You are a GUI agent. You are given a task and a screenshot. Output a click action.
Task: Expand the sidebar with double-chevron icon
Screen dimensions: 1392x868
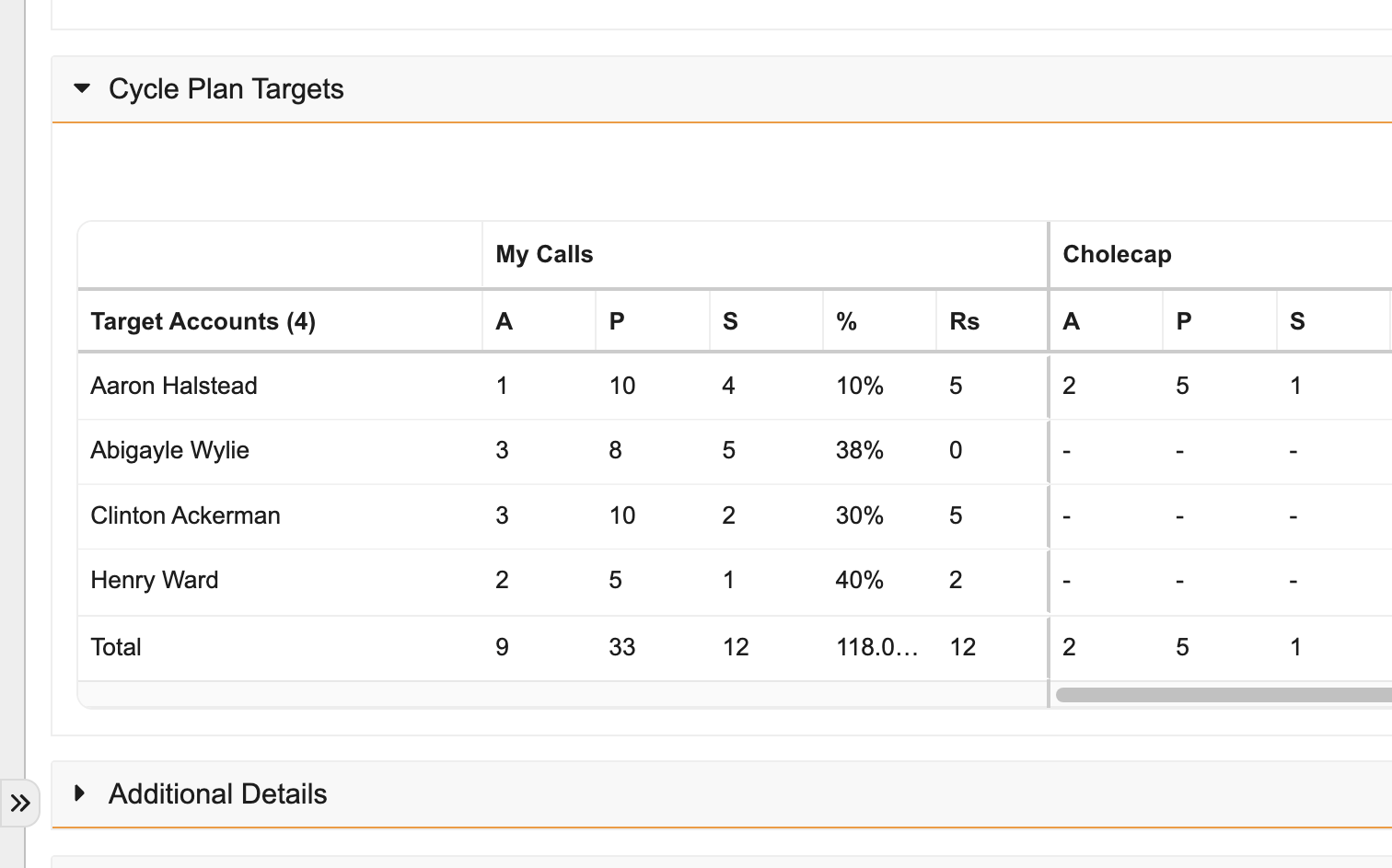click(x=20, y=804)
